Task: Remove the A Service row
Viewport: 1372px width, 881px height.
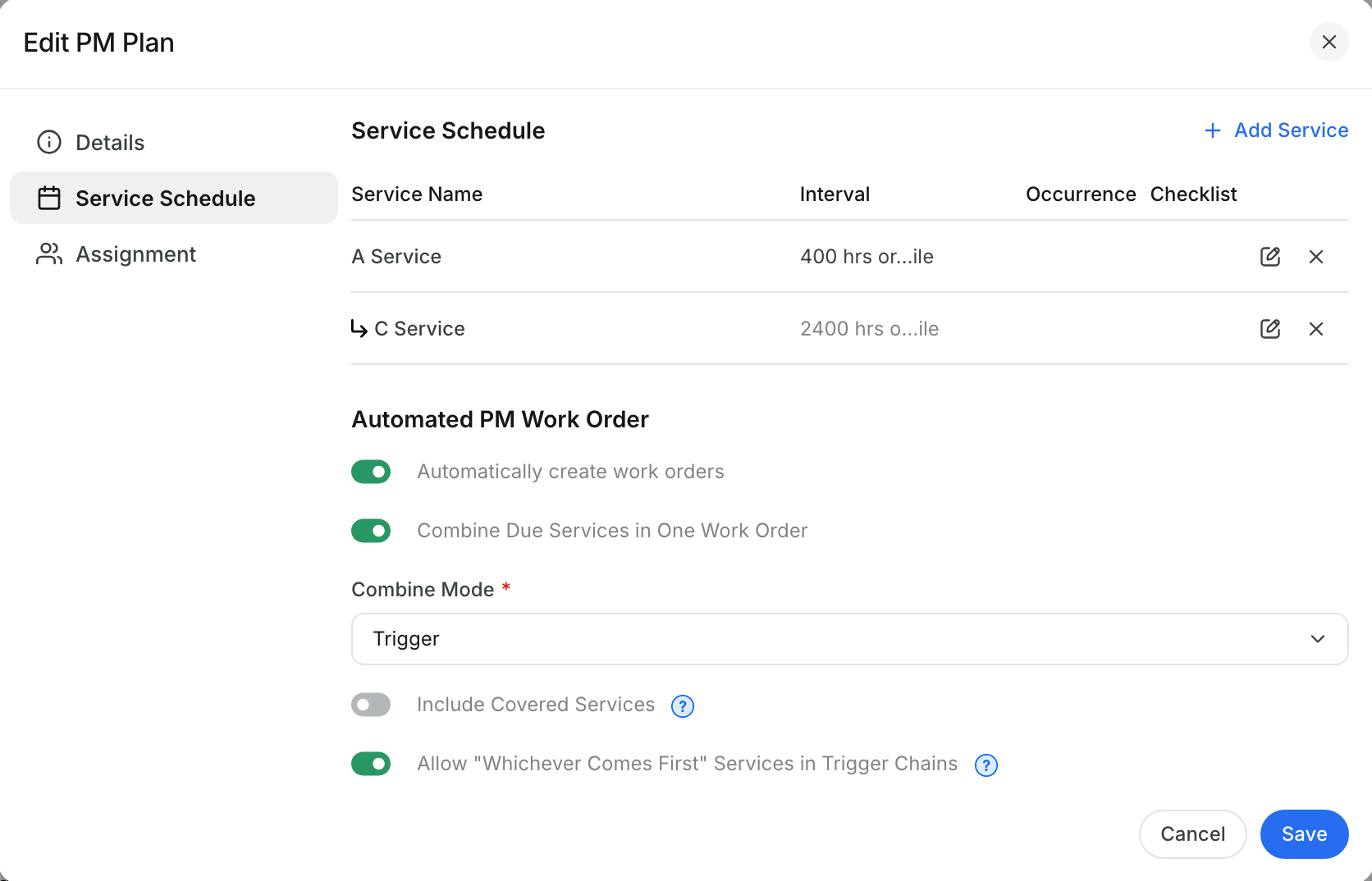Action: pos(1316,257)
